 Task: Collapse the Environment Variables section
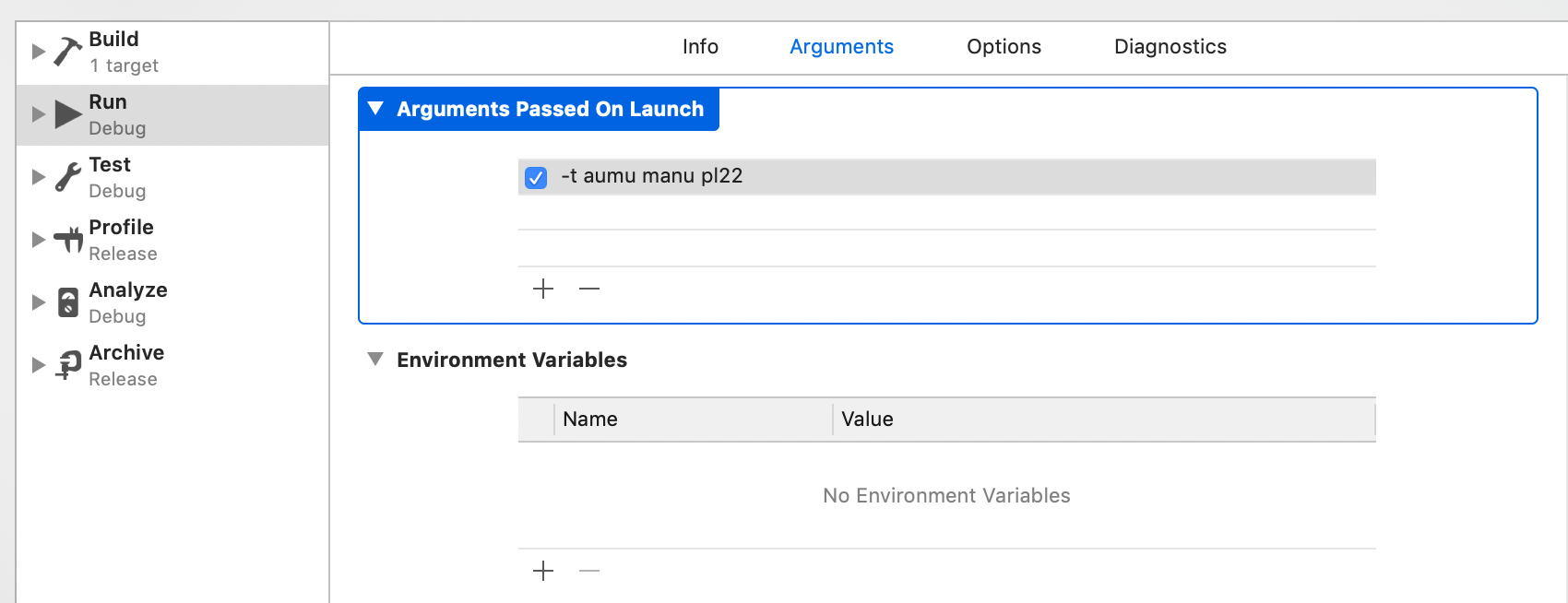375,359
